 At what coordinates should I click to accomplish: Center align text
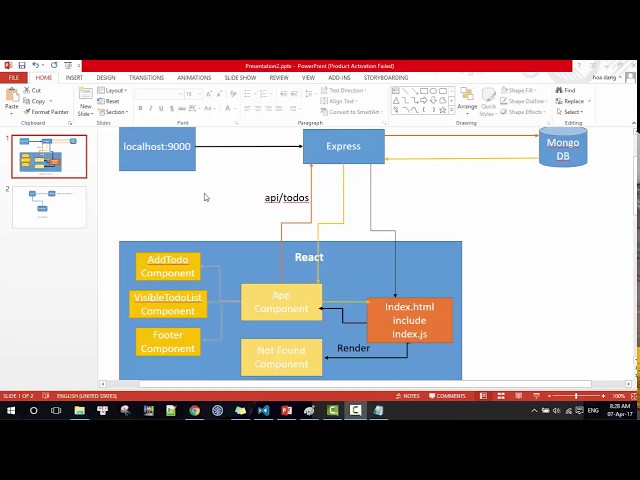[x=258, y=108]
